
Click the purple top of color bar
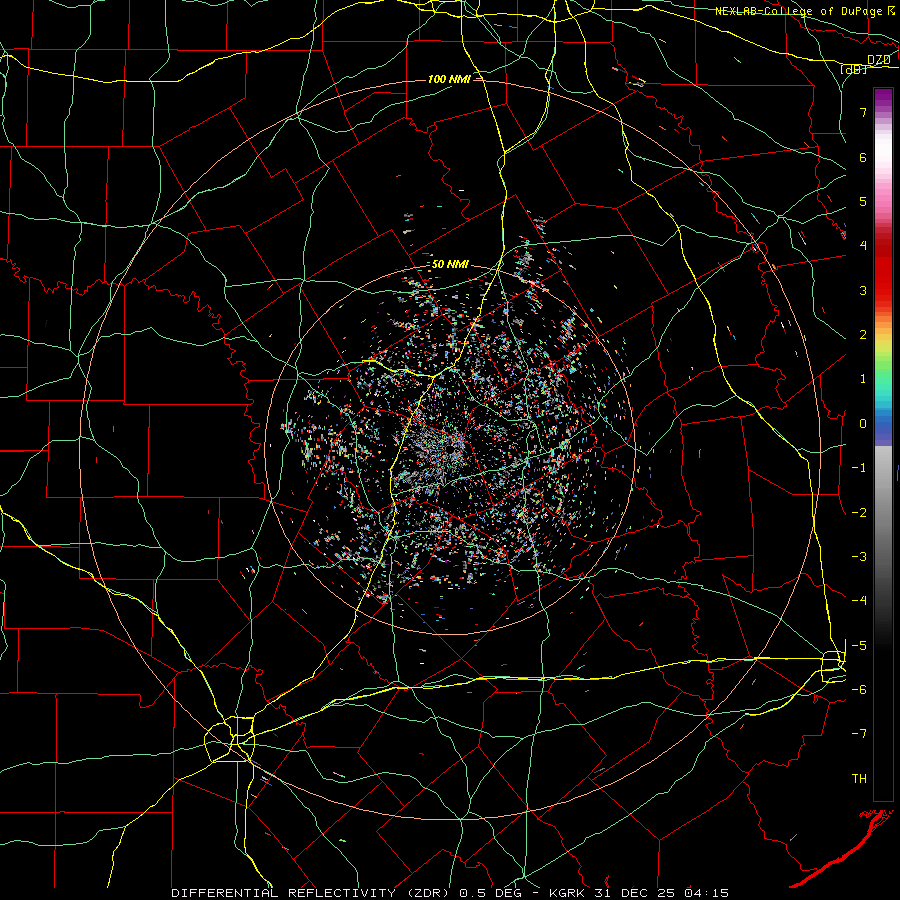tap(883, 98)
